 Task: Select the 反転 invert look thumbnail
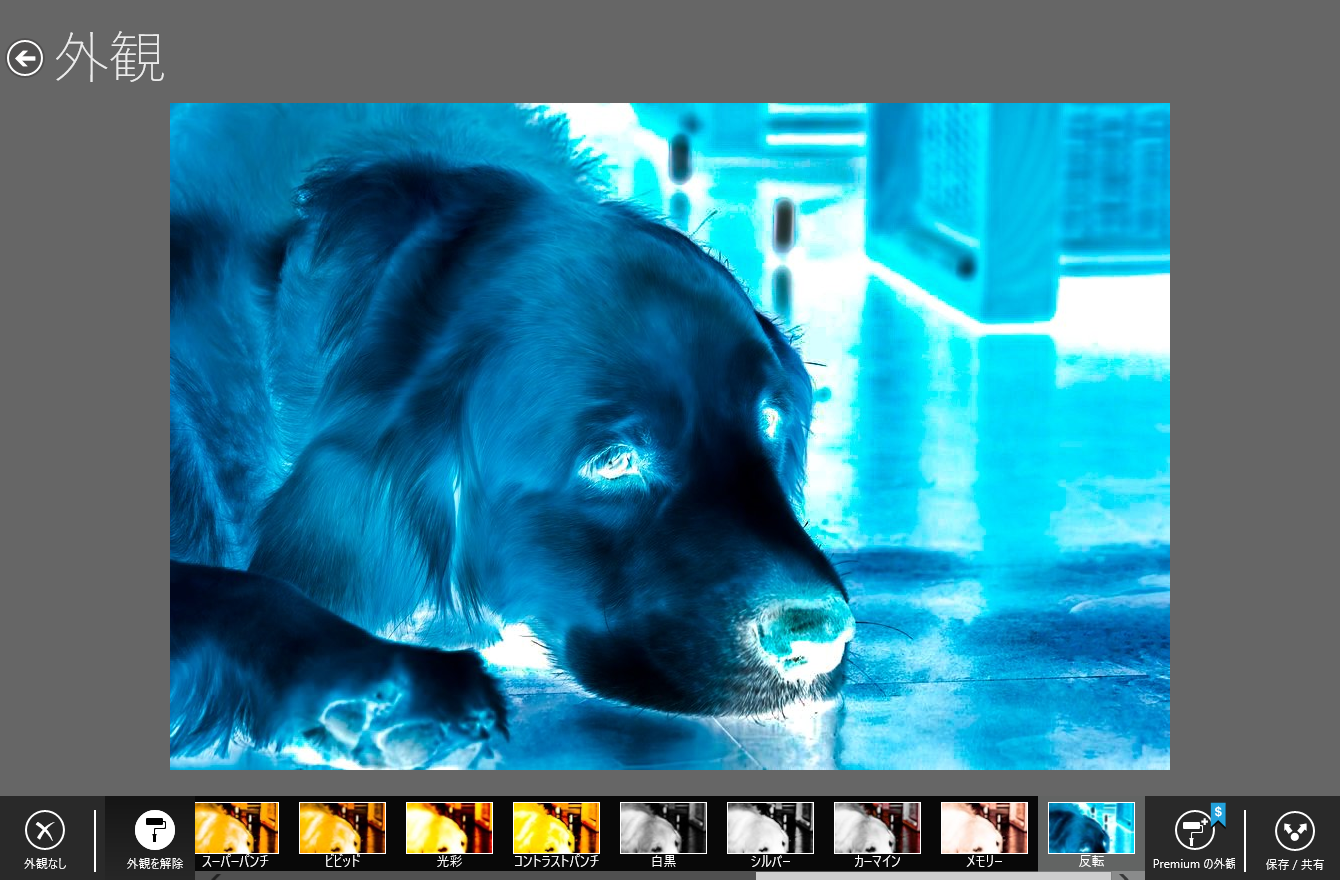(1091, 828)
